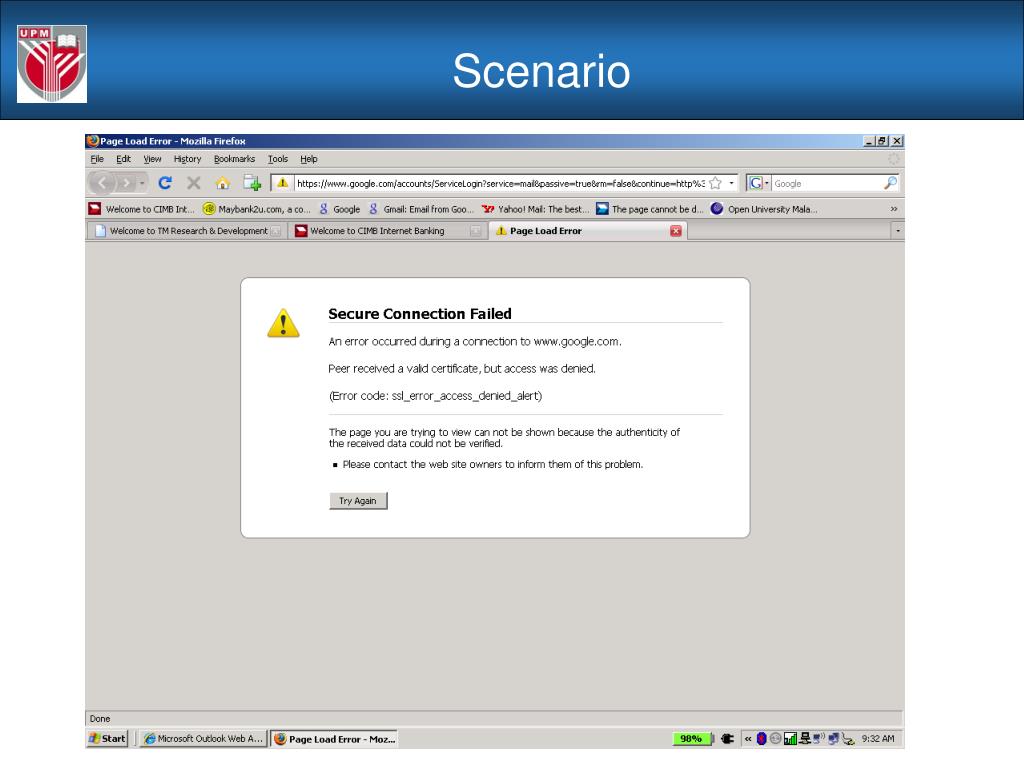This screenshot has height=768, width=1024.
Task: Switch to Microsoft Outlook Web A... taskbar item
Action: (203, 739)
